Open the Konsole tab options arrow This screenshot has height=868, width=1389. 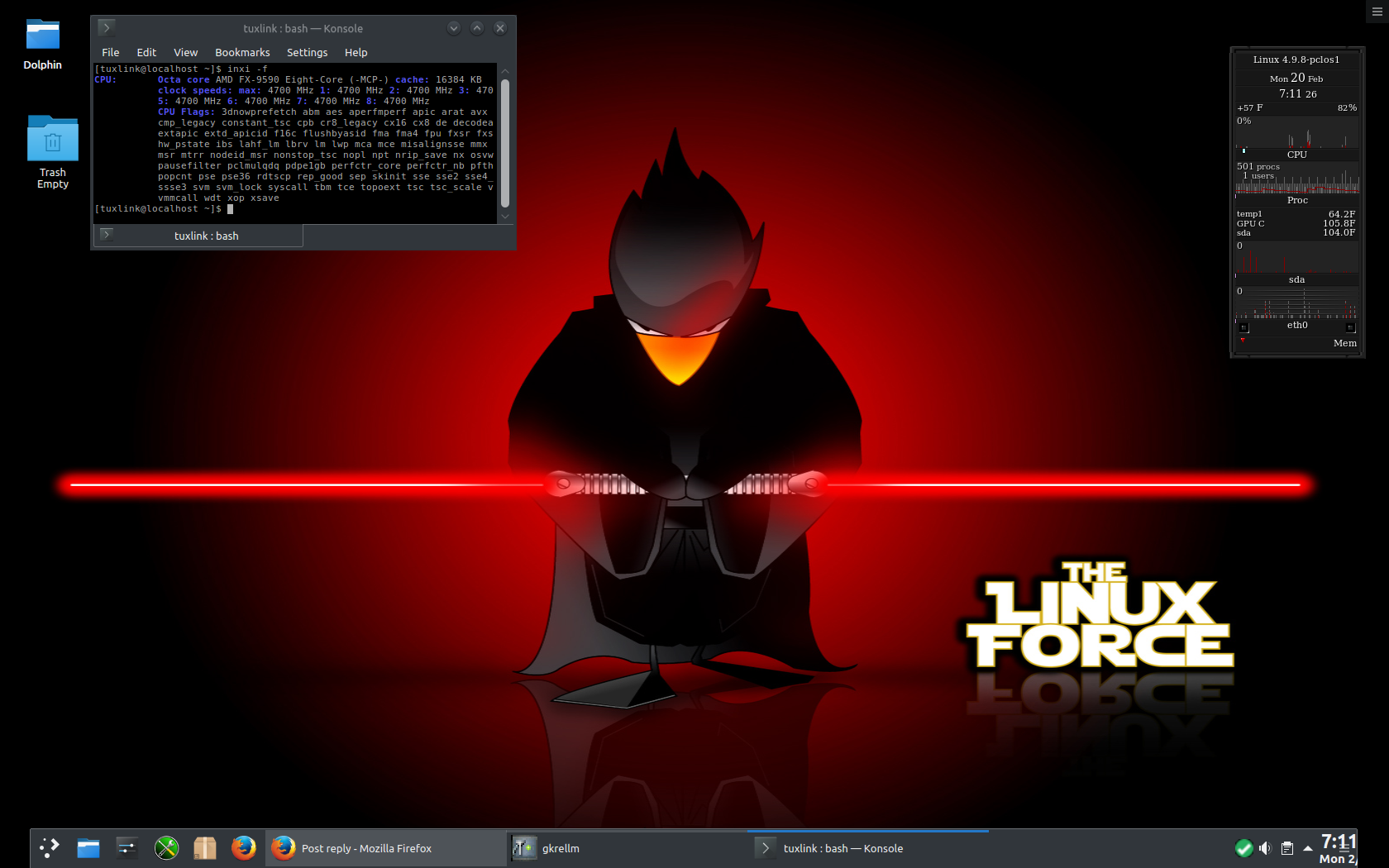click(x=107, y=236)
